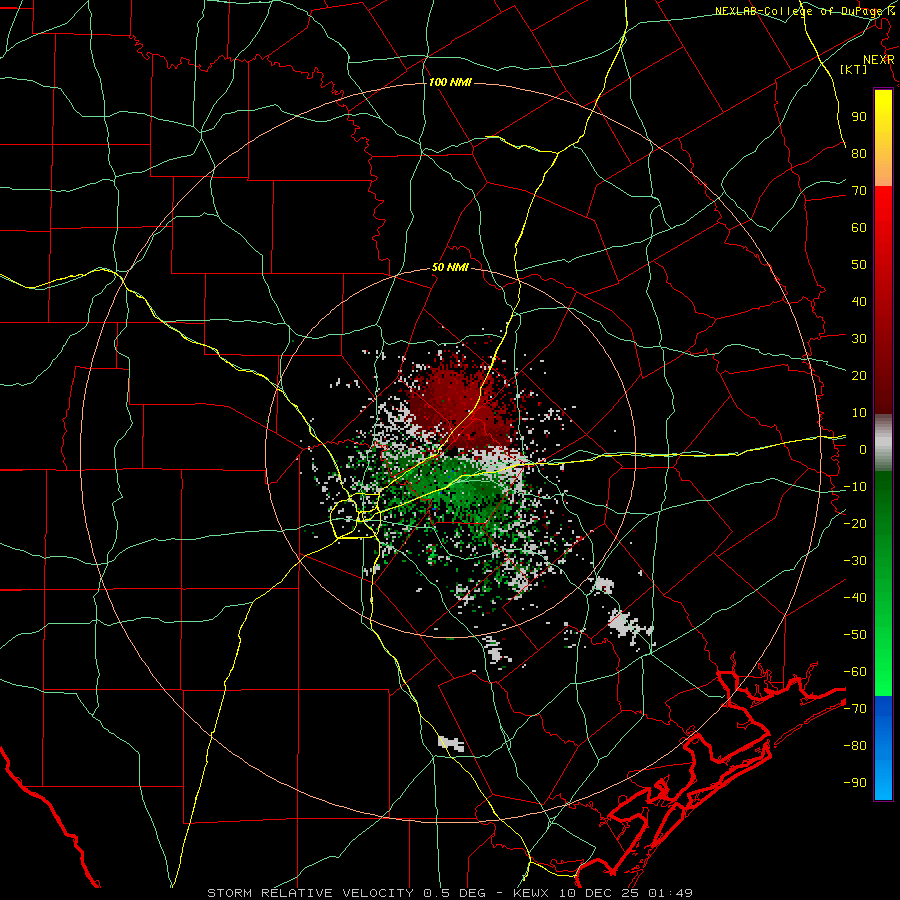
Task: Click the positive 80 scale label
Action: pos(859,153)
